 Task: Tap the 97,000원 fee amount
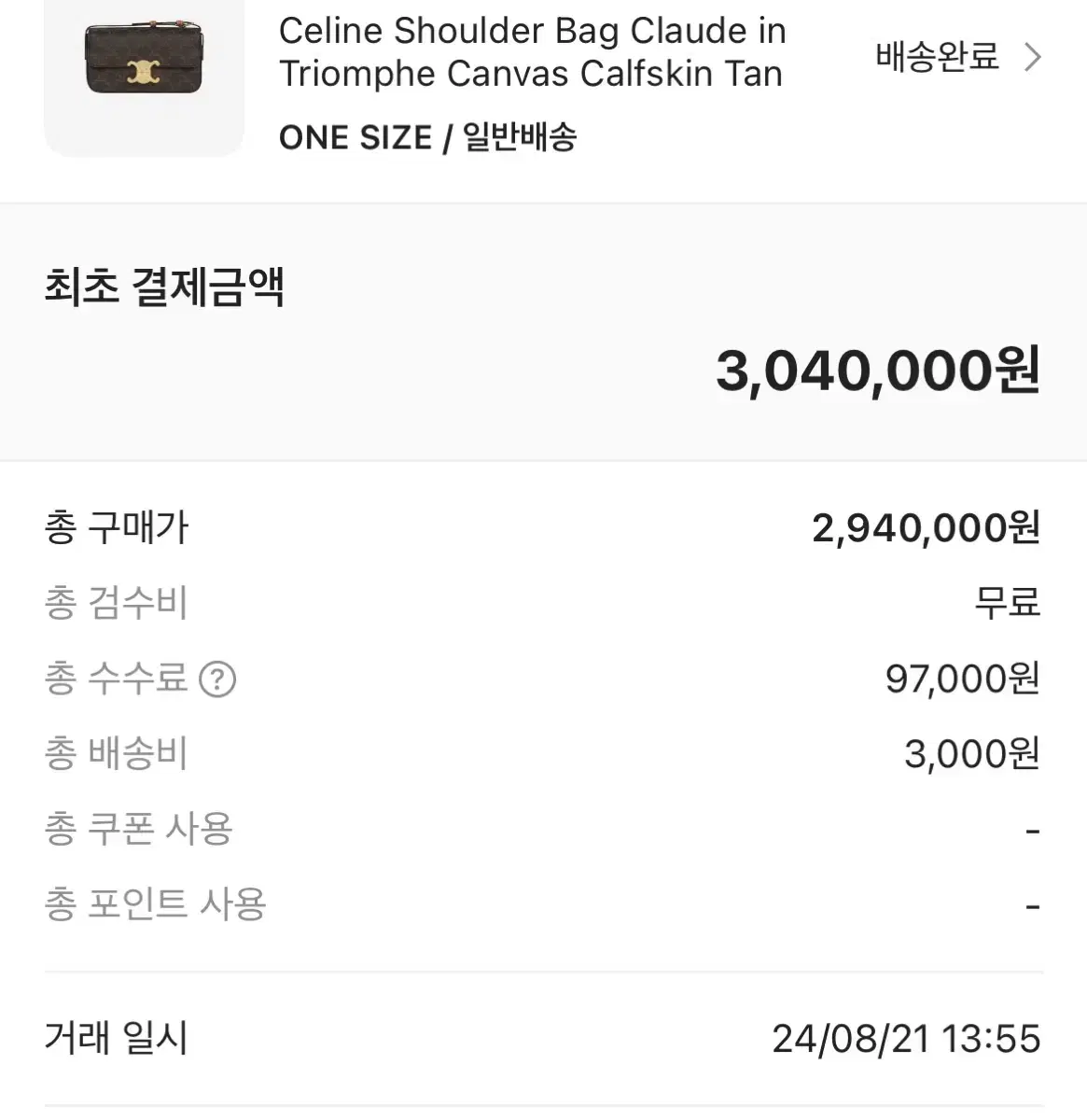(x=963, y=679)
